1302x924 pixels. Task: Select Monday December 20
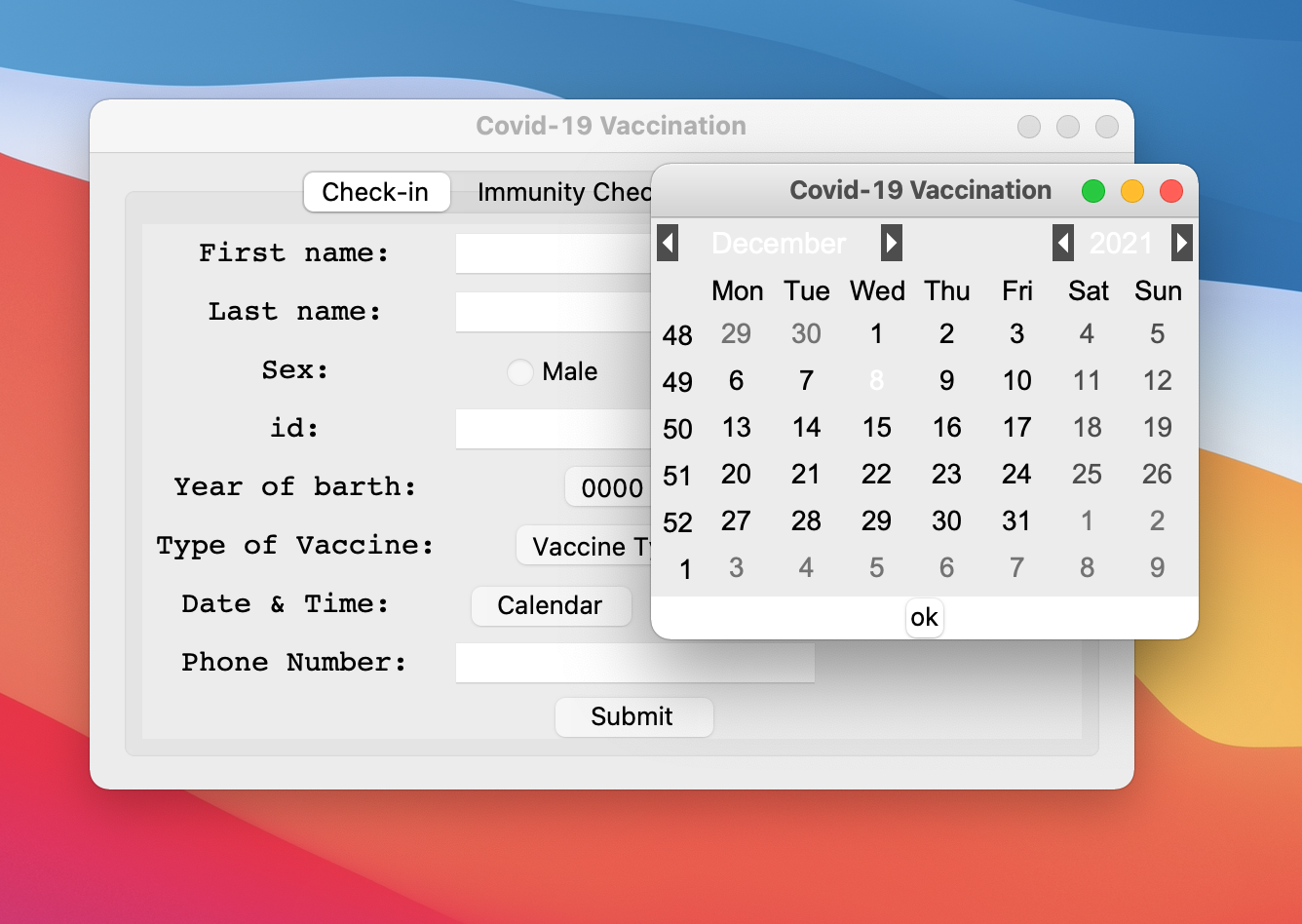[x=737, y=475]
